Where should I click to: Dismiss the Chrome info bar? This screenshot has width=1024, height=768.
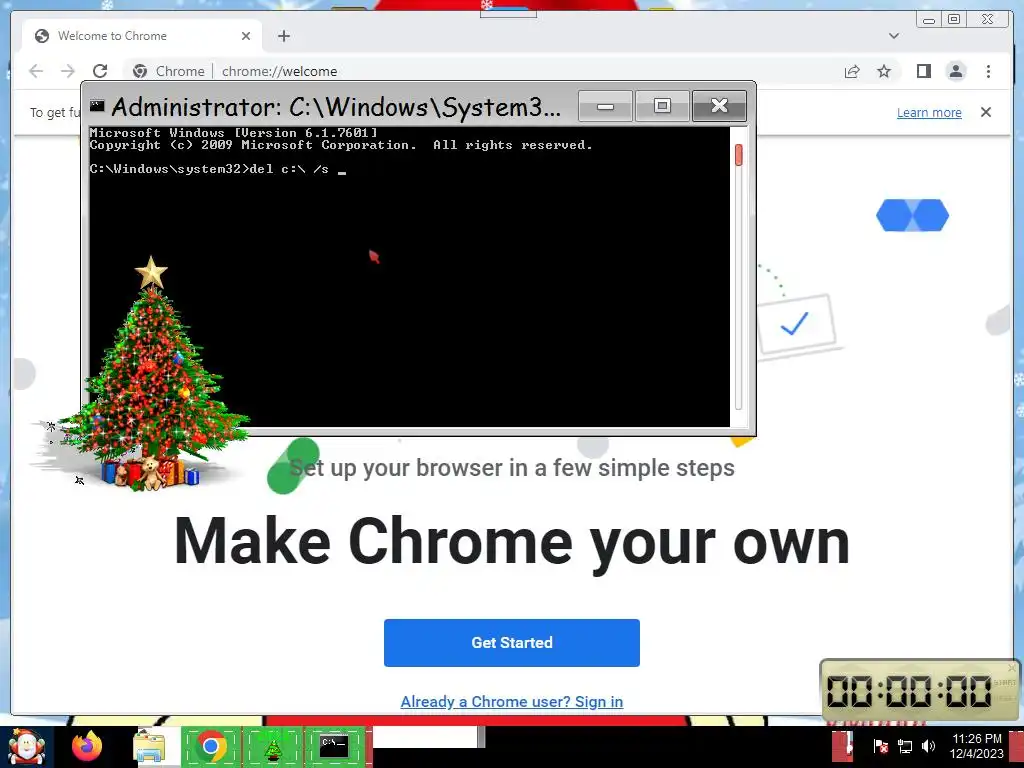pos(986,112)
